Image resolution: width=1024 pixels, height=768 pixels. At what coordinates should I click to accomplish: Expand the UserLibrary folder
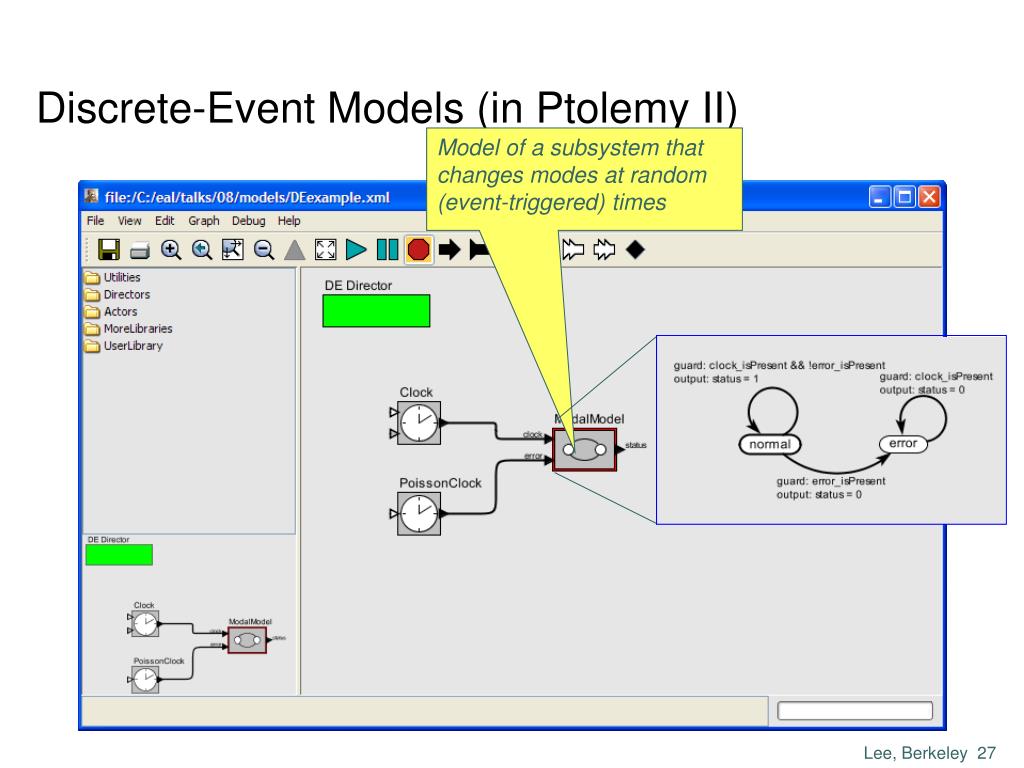coord(124,345)
